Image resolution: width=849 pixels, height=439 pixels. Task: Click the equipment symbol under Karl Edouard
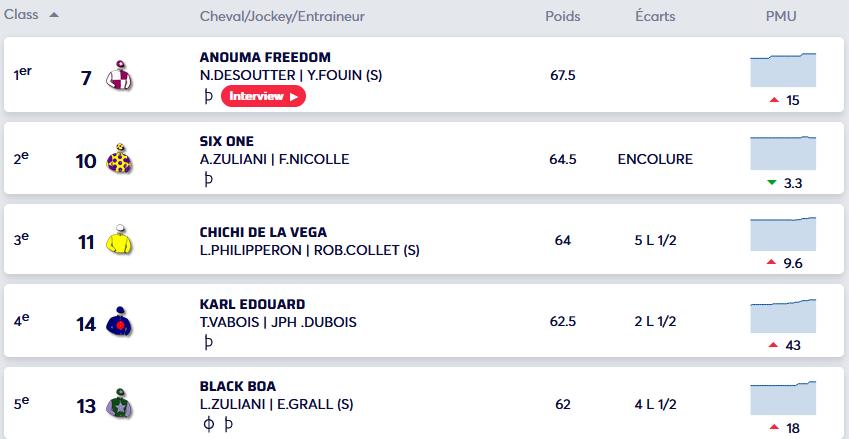(x=208, y=343)
